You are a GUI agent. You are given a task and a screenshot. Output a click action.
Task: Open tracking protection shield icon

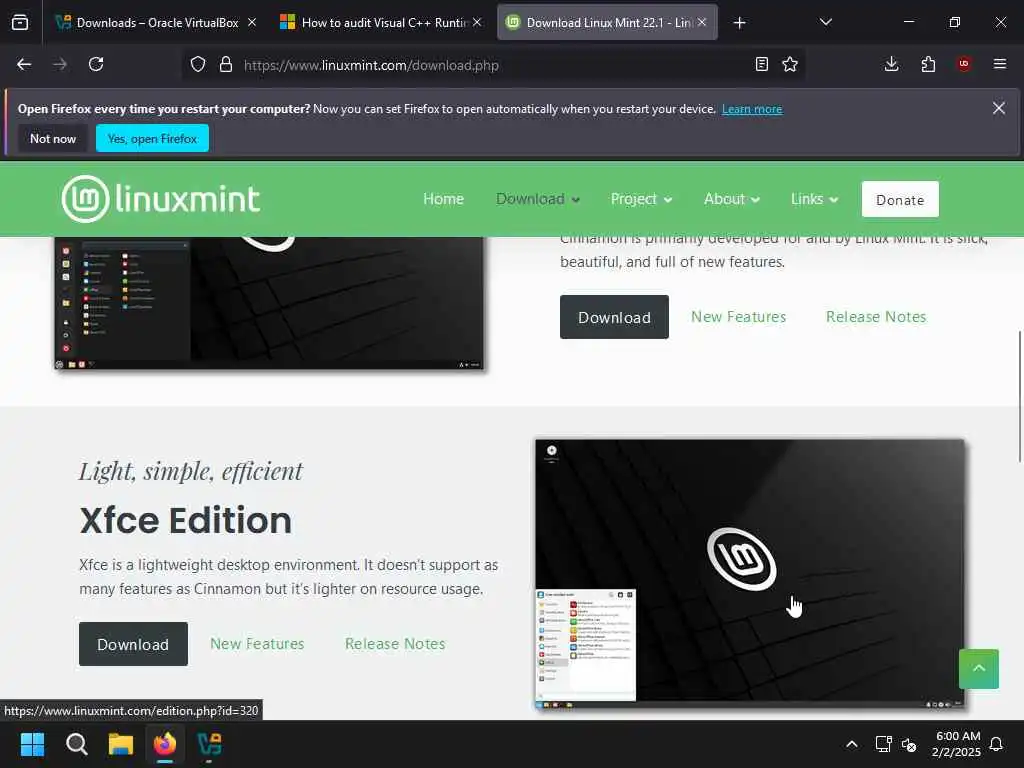(x=198, y=65)
